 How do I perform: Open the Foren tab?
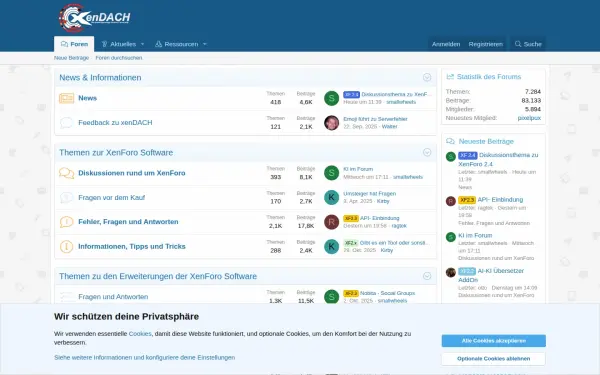74,44
